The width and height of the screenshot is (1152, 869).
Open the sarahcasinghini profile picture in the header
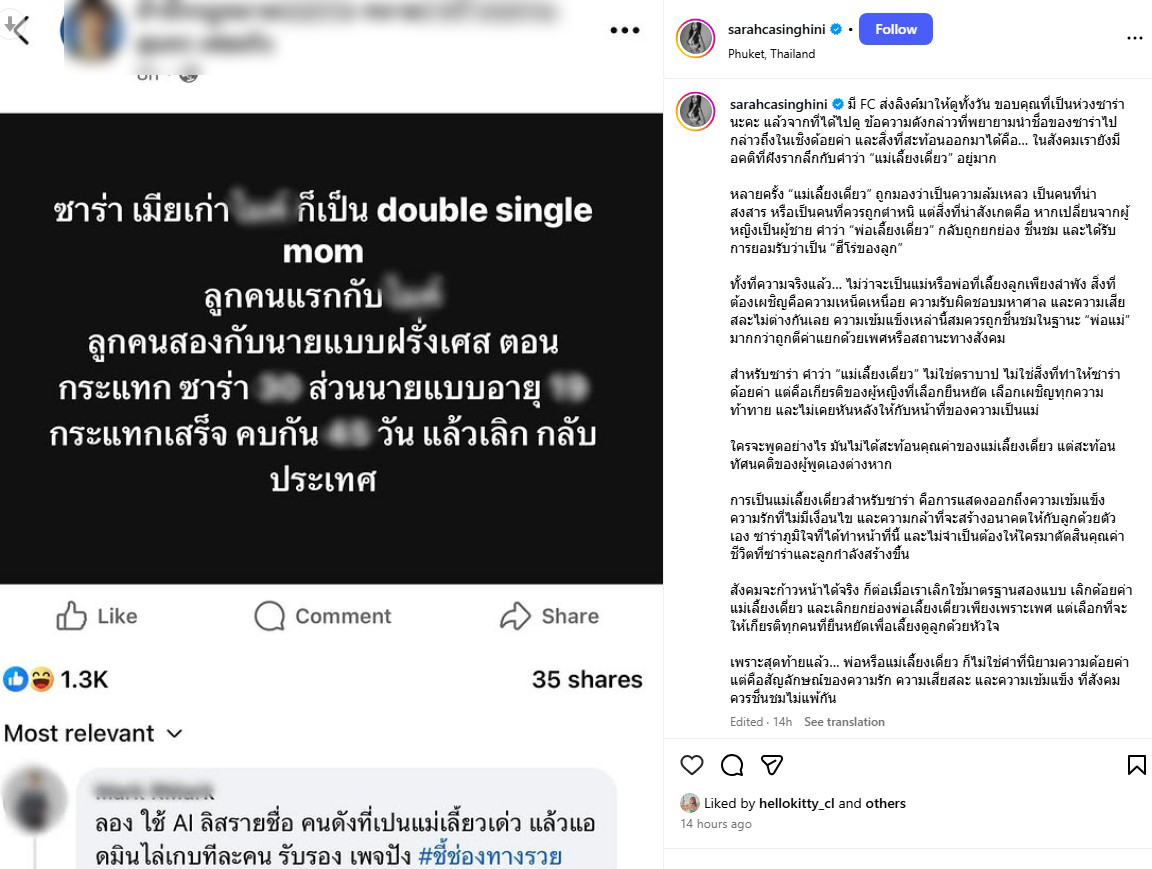tap(695, 38)
